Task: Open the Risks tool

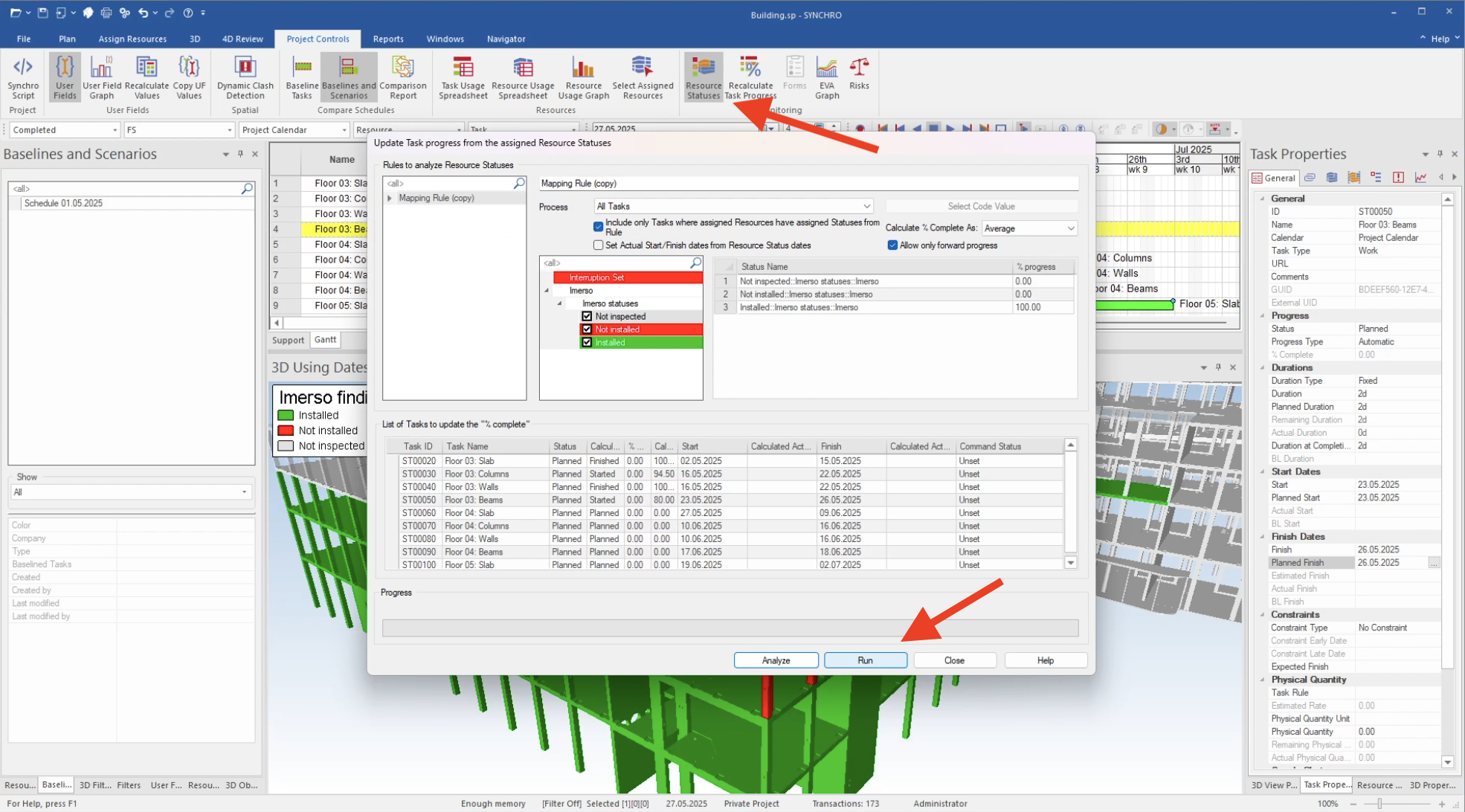Action: [x=859, y=77]
